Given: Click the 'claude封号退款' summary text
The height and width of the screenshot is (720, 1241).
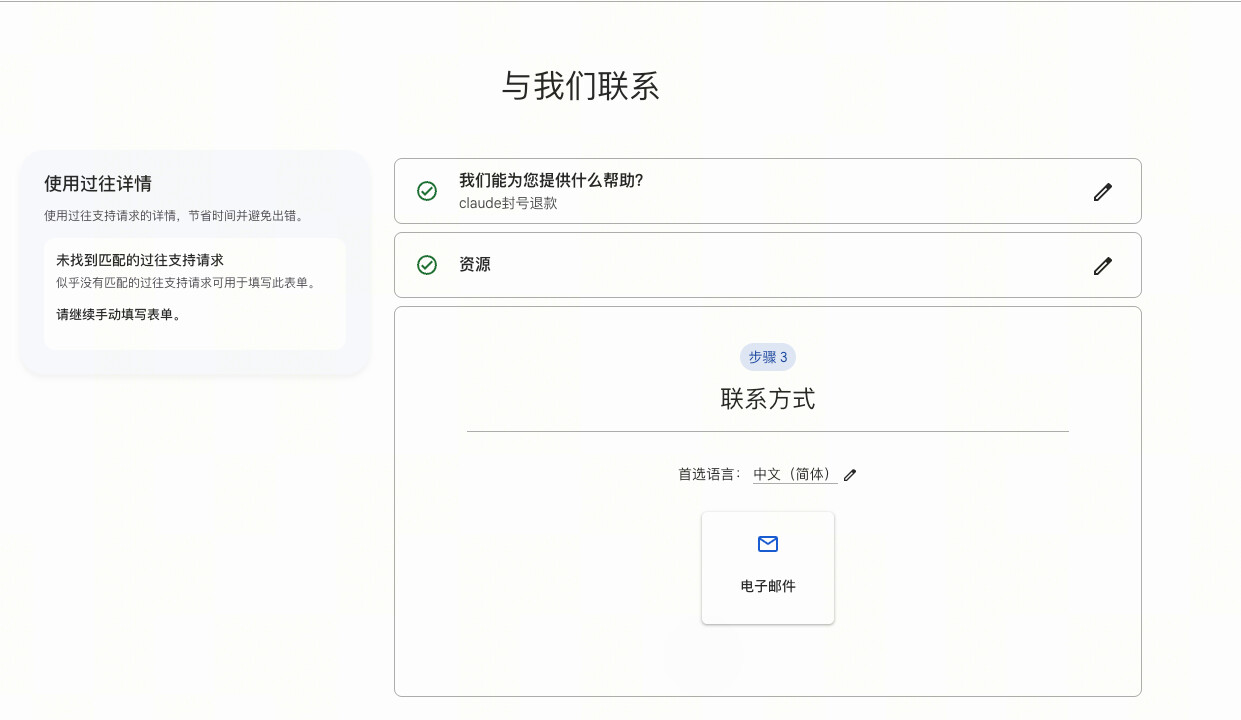Looking at the screenshot, I should (508, 203).
